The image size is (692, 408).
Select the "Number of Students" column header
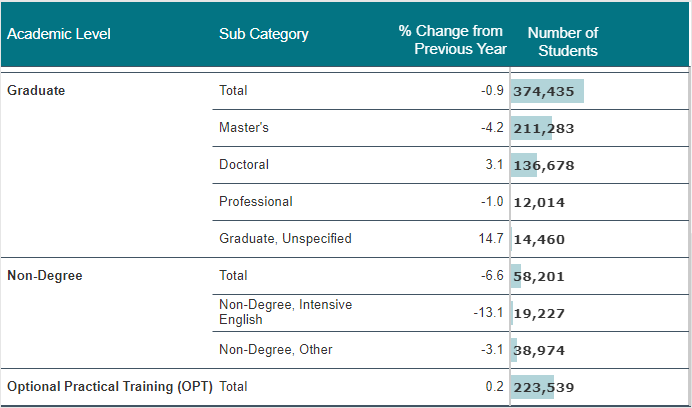tap(563, 41)
